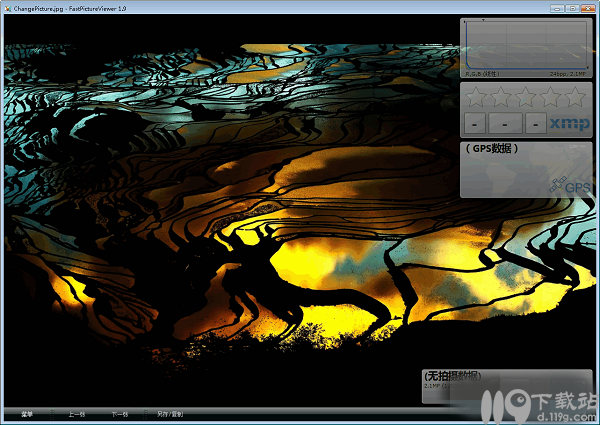
Task: Click the ( GPS数据 ) heading
Action: [x=492, y=149]
